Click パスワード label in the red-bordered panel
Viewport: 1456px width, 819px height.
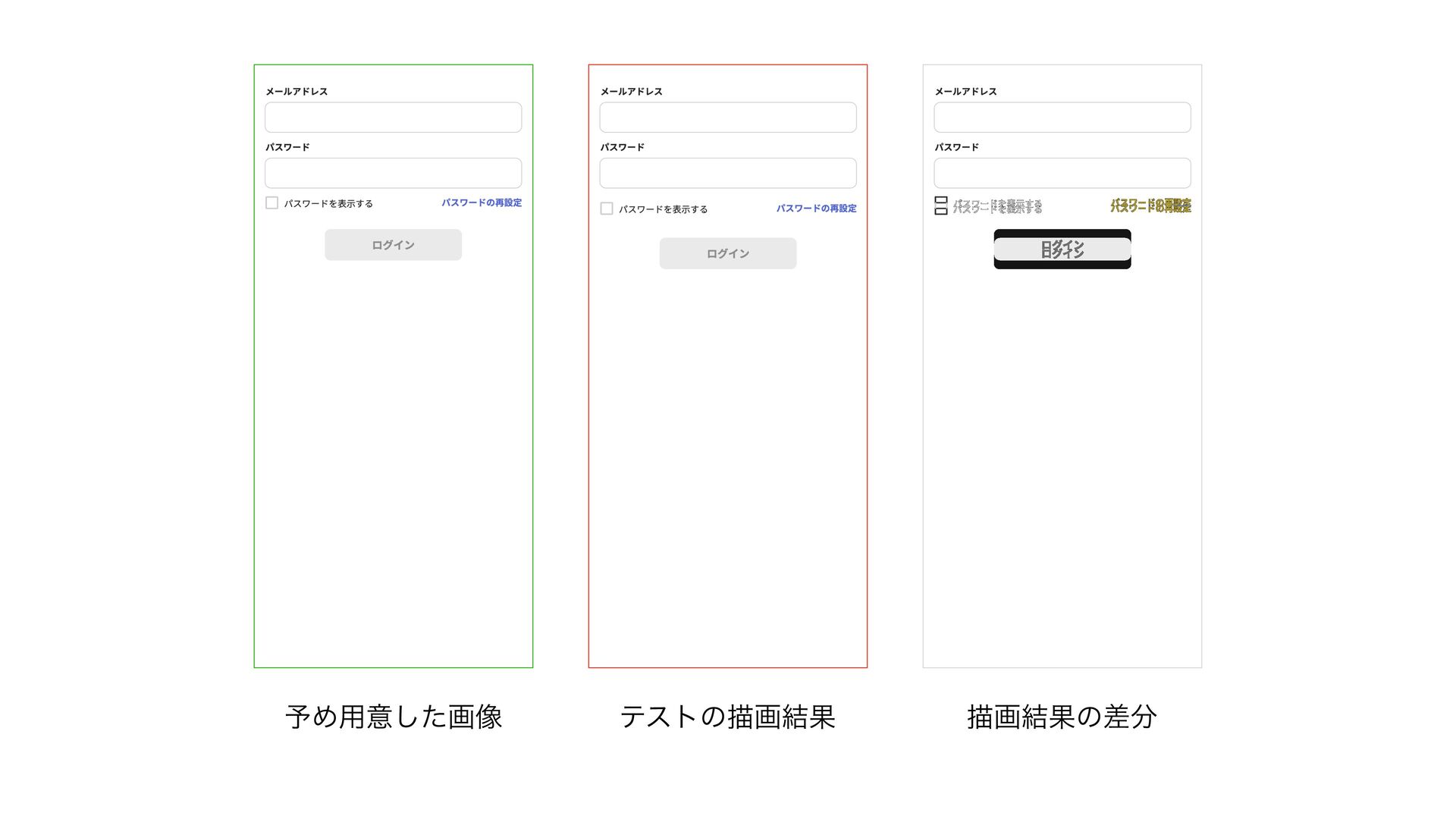(x=623, y=147)
